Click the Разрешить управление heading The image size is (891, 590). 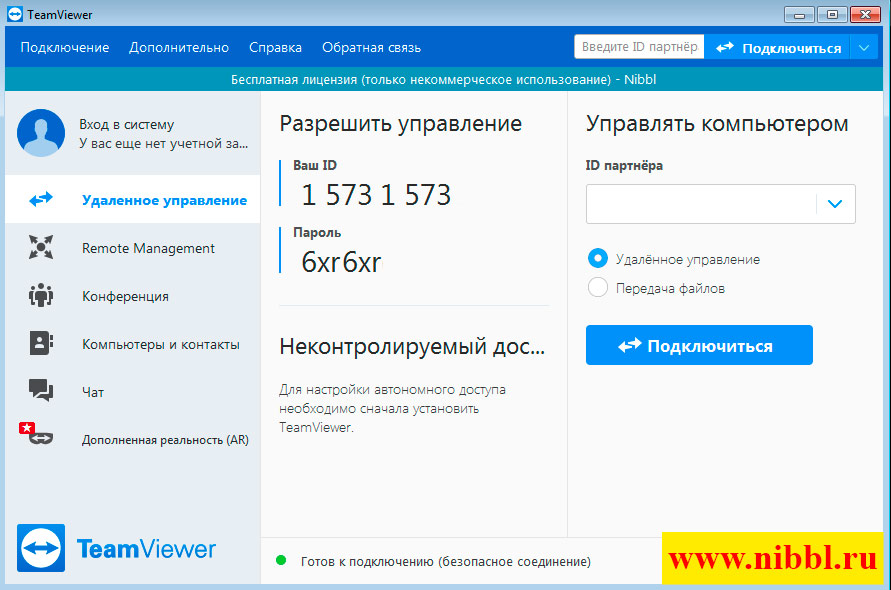point(401,124)
